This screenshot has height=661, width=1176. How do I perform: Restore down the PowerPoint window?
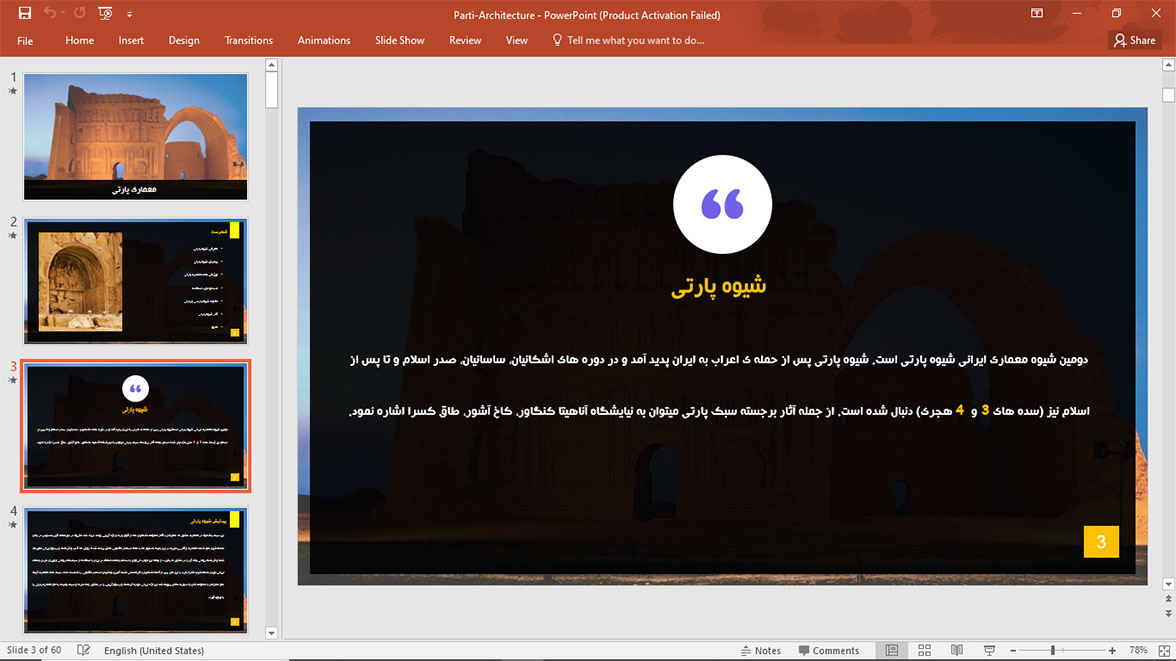point(1116,14)
